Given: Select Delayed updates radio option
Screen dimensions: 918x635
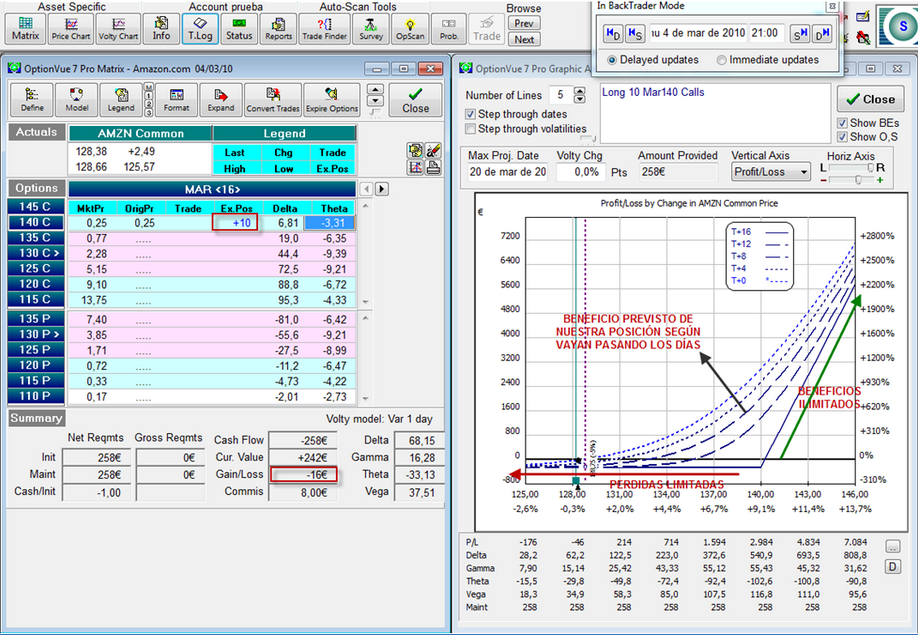Looking at the screenshot, I should tap(612, 60).
